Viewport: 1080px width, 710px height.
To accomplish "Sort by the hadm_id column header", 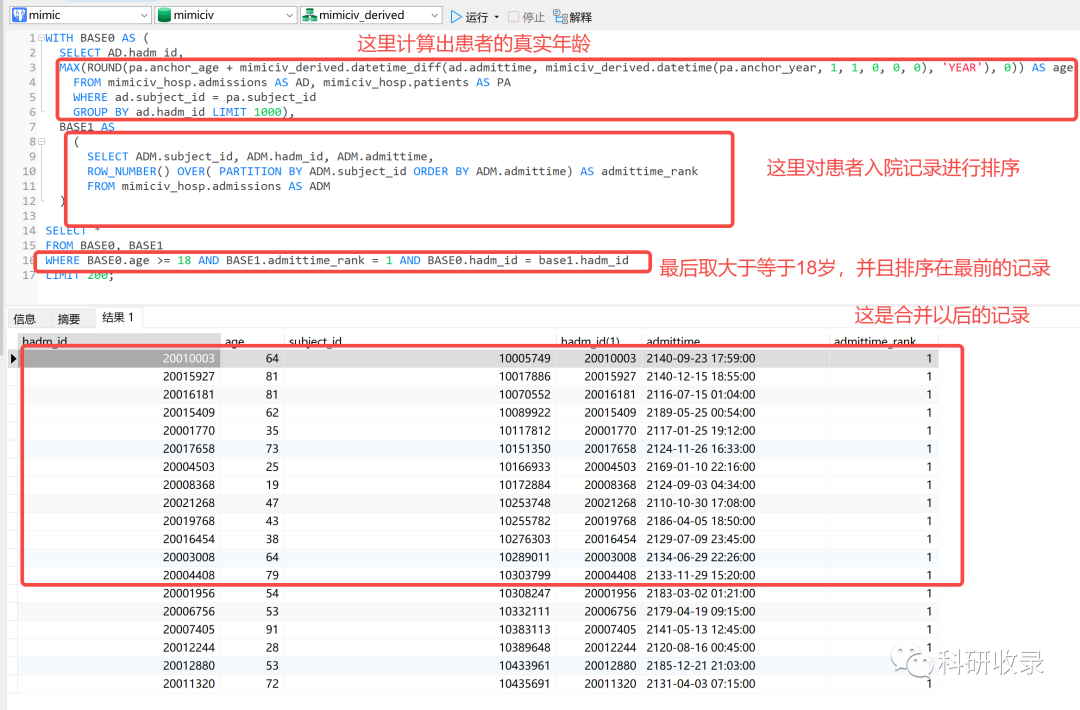I will point(118,341).
